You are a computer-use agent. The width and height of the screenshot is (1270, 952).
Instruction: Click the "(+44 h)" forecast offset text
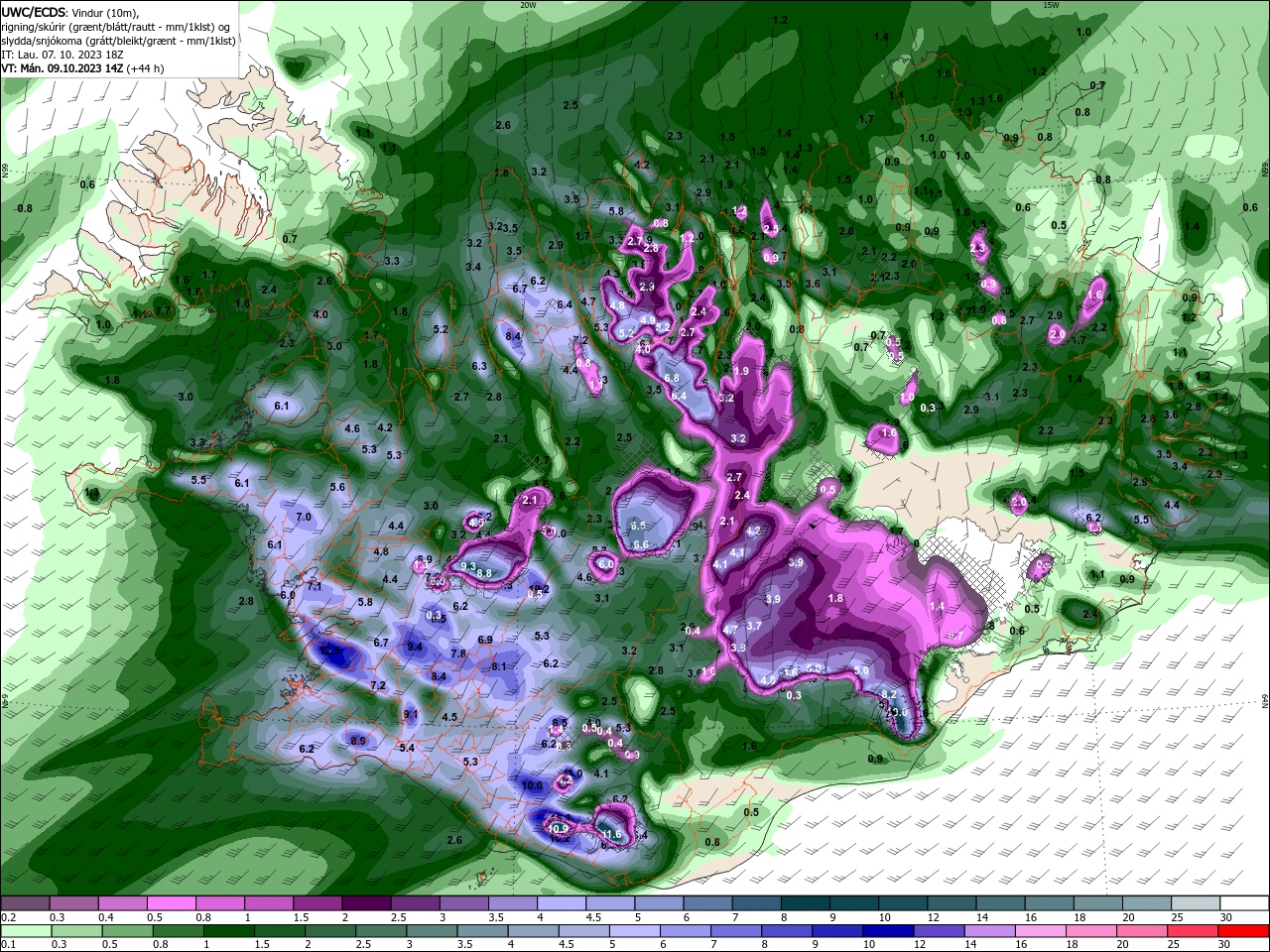146,68
